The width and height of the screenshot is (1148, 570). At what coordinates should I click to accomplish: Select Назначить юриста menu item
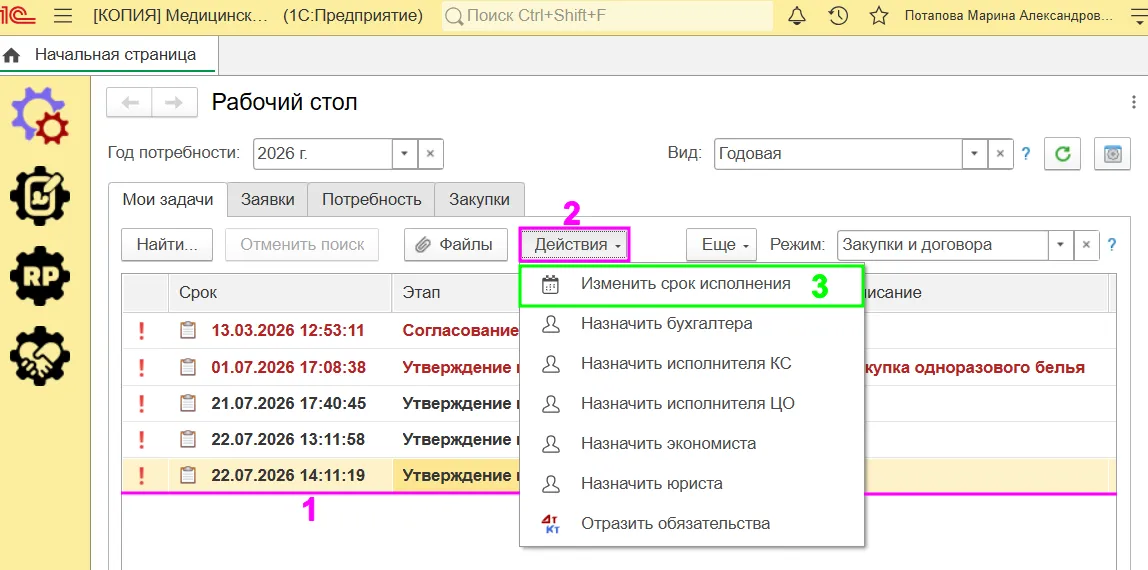click(x=691, y=484)
